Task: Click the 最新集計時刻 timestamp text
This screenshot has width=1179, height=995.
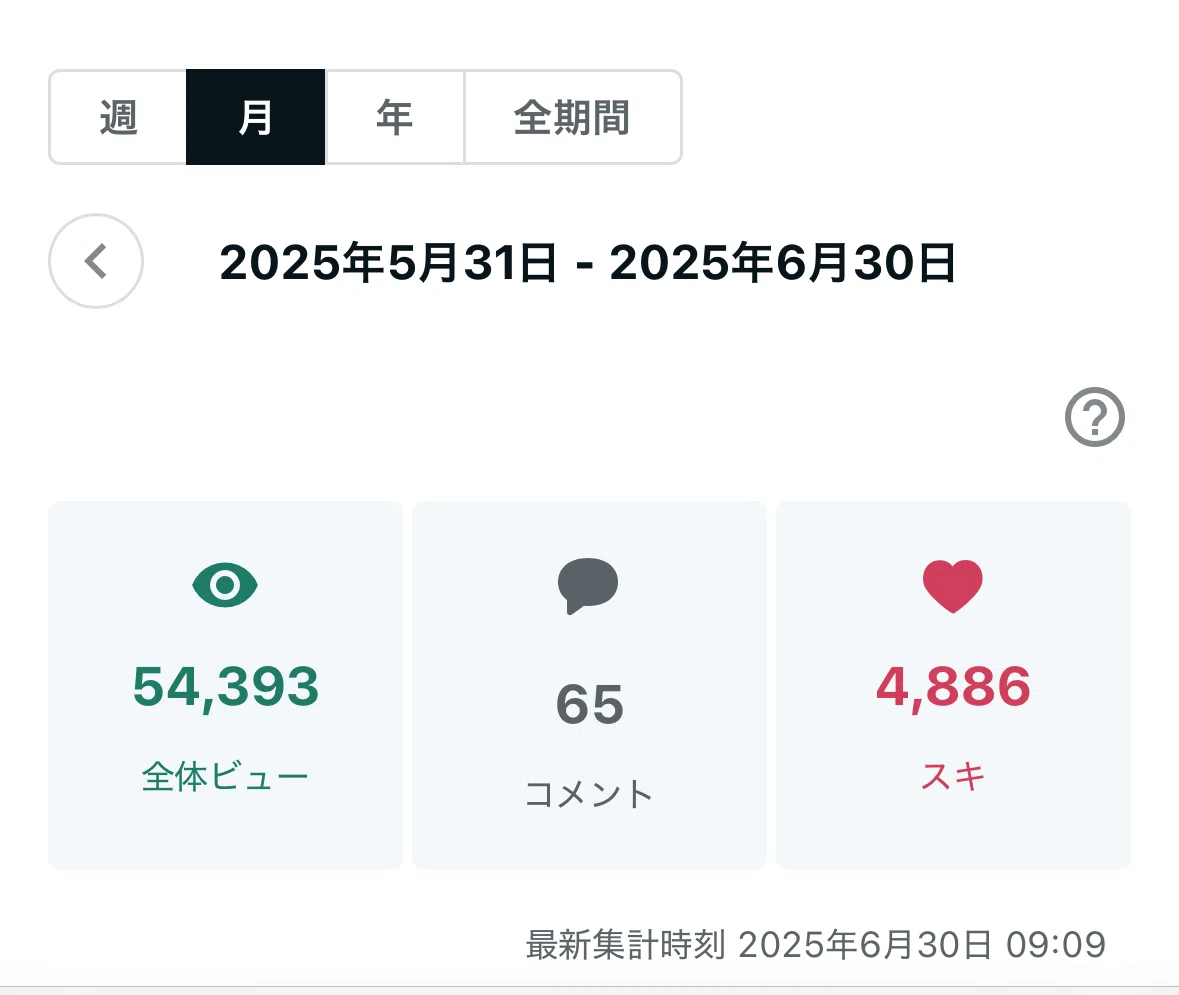Action: tap(816, 945)
